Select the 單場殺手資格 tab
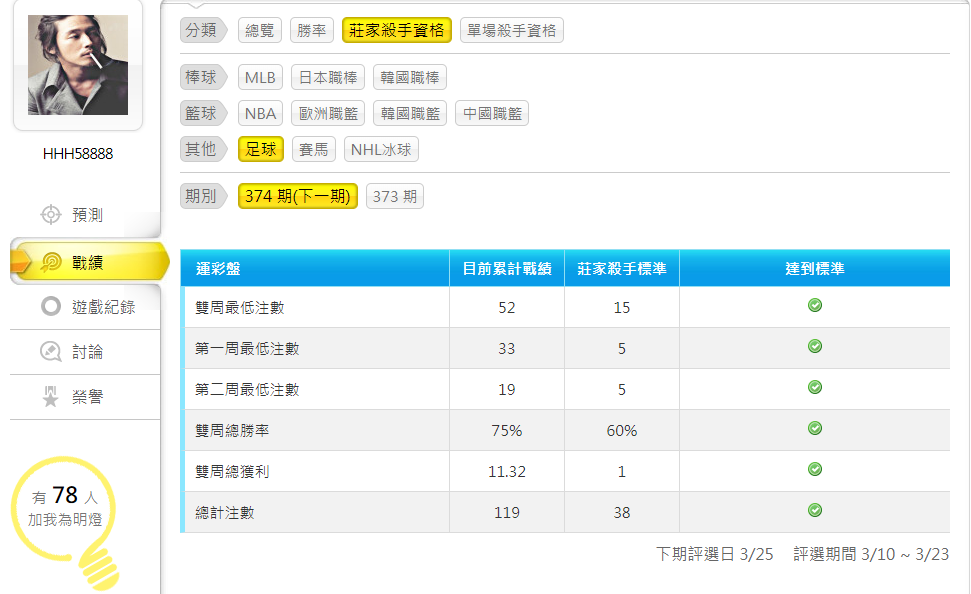971x594 pixels. tap(512, 31)
